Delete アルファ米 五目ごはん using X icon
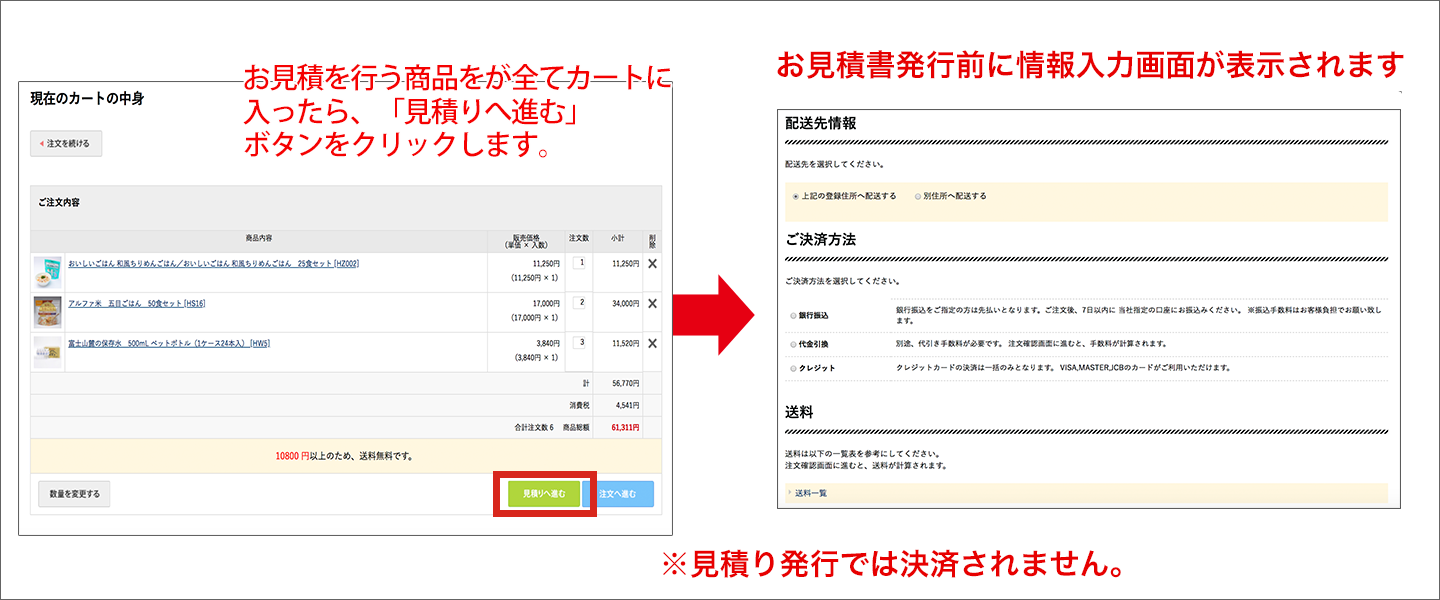The width and height of the screenshot is (1440, 600). click(x=652, y=301)
